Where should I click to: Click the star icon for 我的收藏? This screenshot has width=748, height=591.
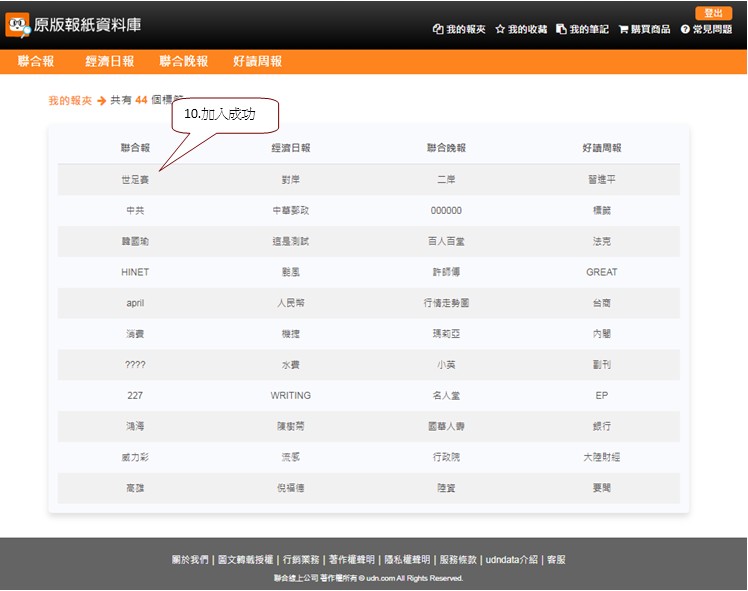(x=500, y=29)
